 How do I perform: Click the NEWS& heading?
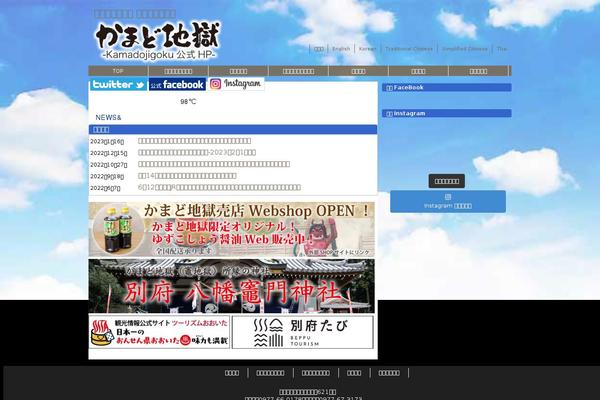tap(108, 118)
